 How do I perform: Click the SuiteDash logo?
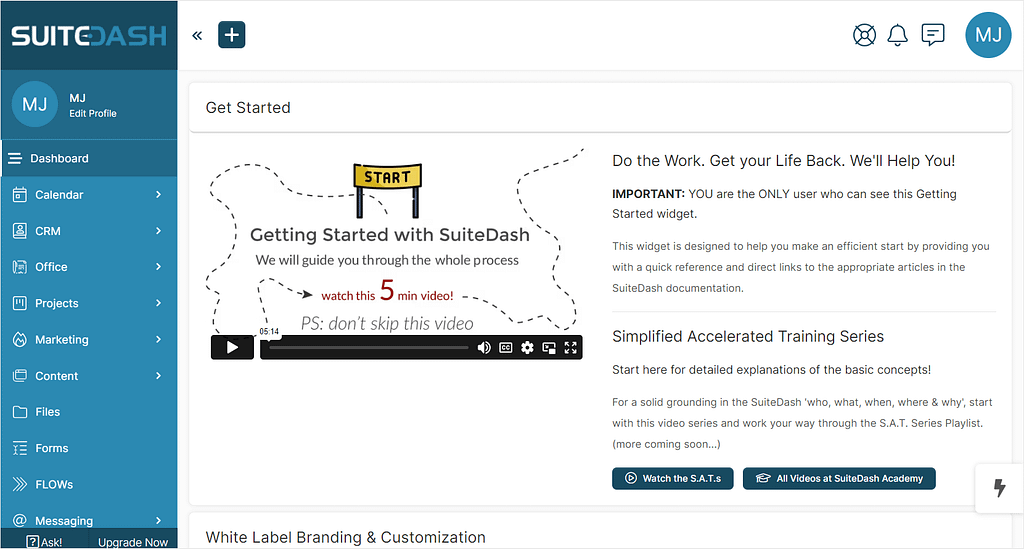[89, 36]
